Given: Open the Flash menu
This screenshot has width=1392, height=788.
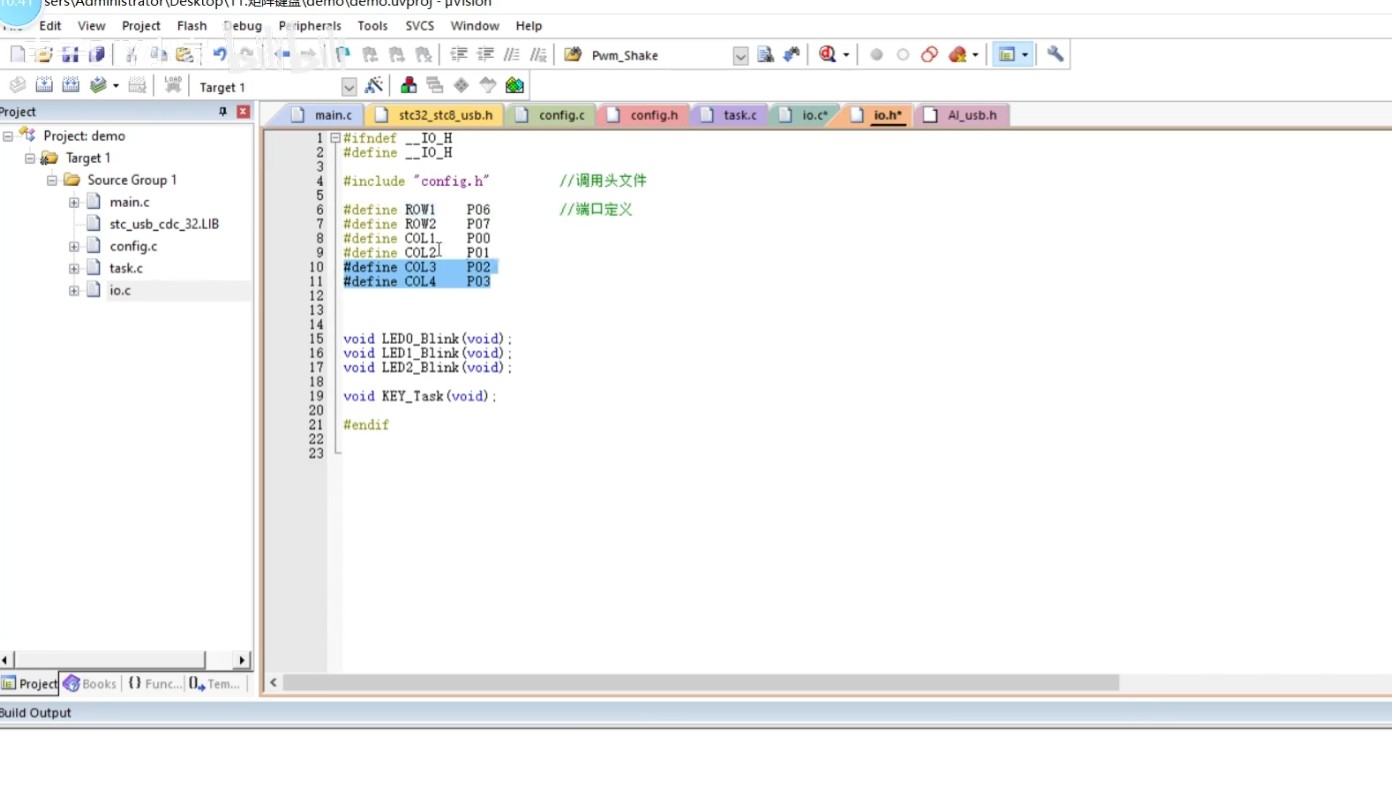Looking at the screenshot, I should 191,26.
